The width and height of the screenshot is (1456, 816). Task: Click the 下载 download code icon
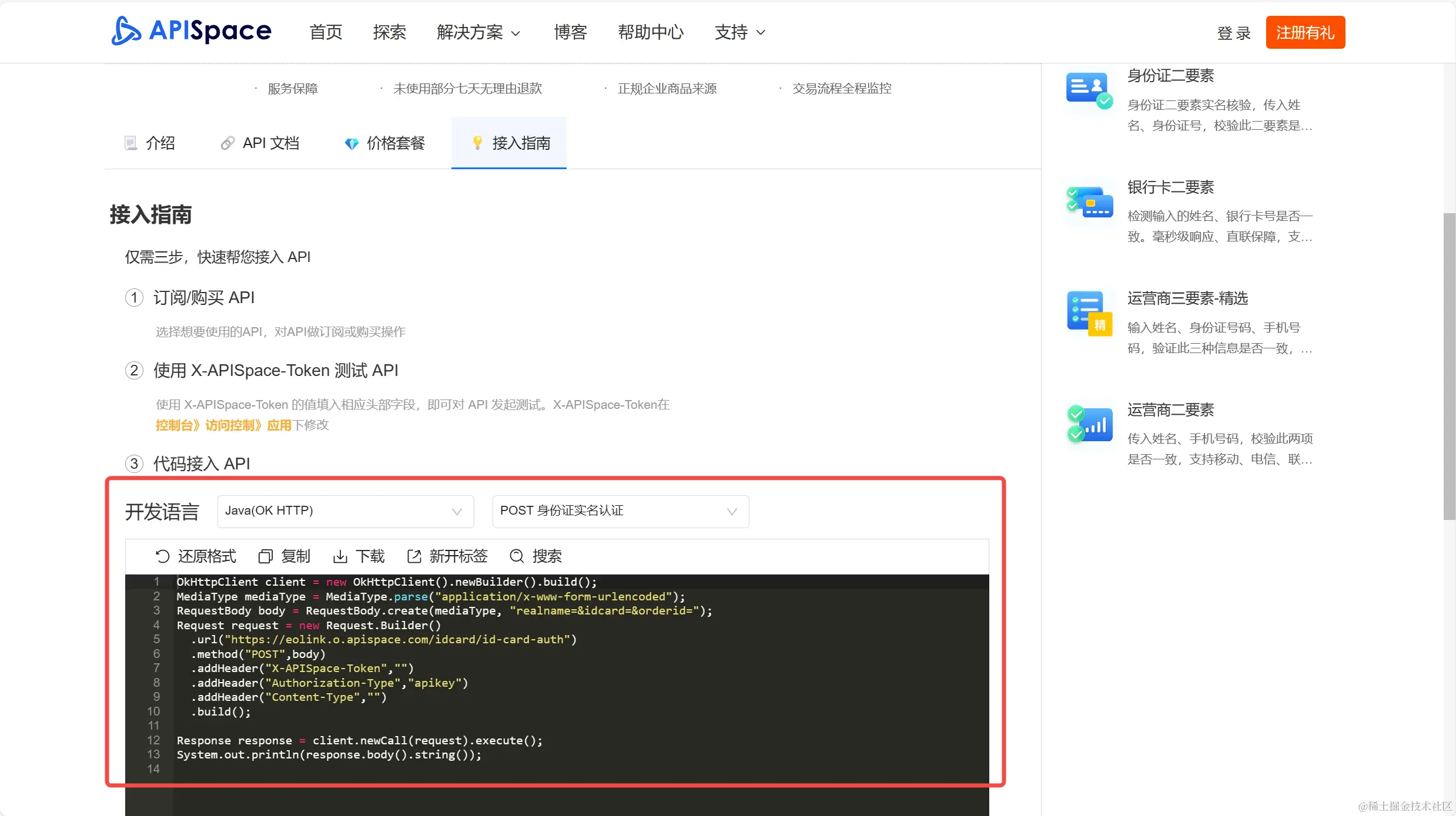(x=340, y=556)
